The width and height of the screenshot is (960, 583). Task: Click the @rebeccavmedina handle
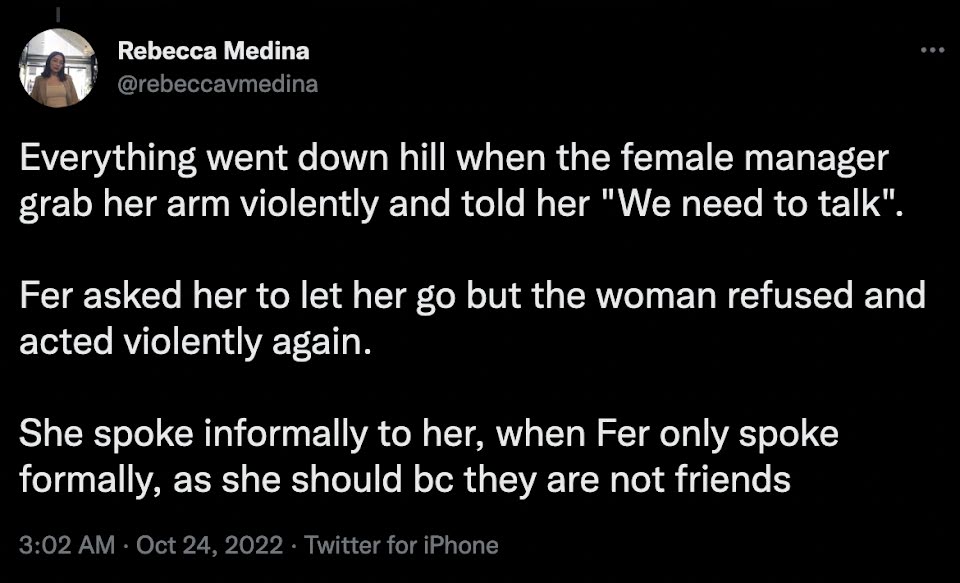click(x=217, y=83)
